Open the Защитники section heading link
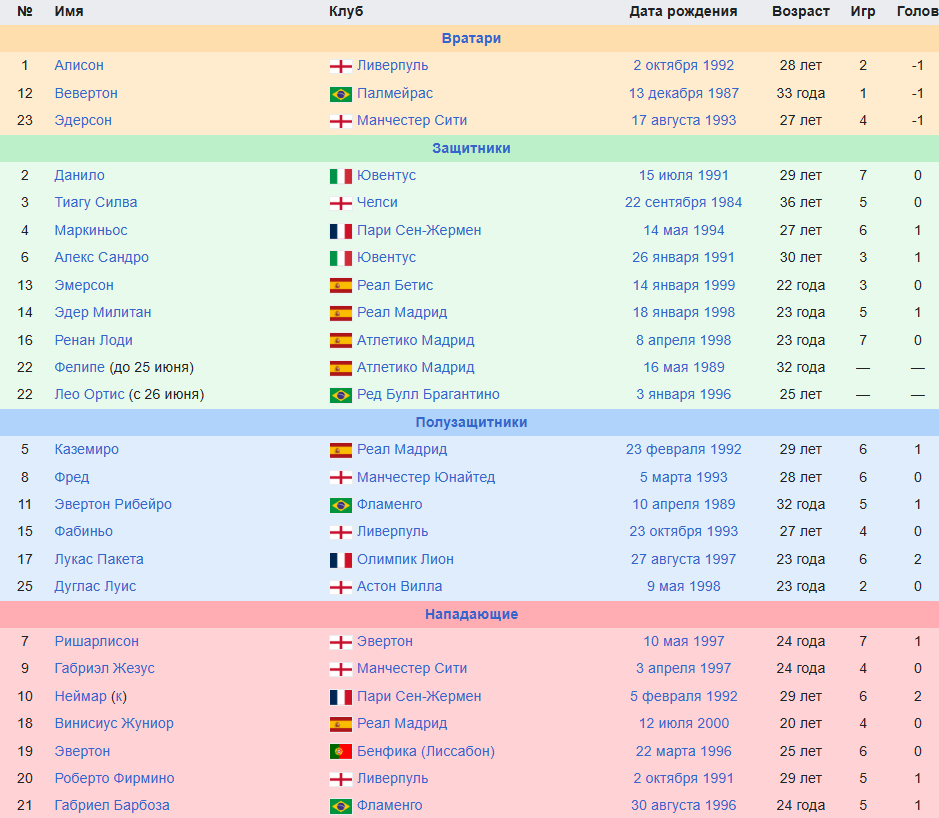Screen dimensions: 939x818 click(471, 148)
